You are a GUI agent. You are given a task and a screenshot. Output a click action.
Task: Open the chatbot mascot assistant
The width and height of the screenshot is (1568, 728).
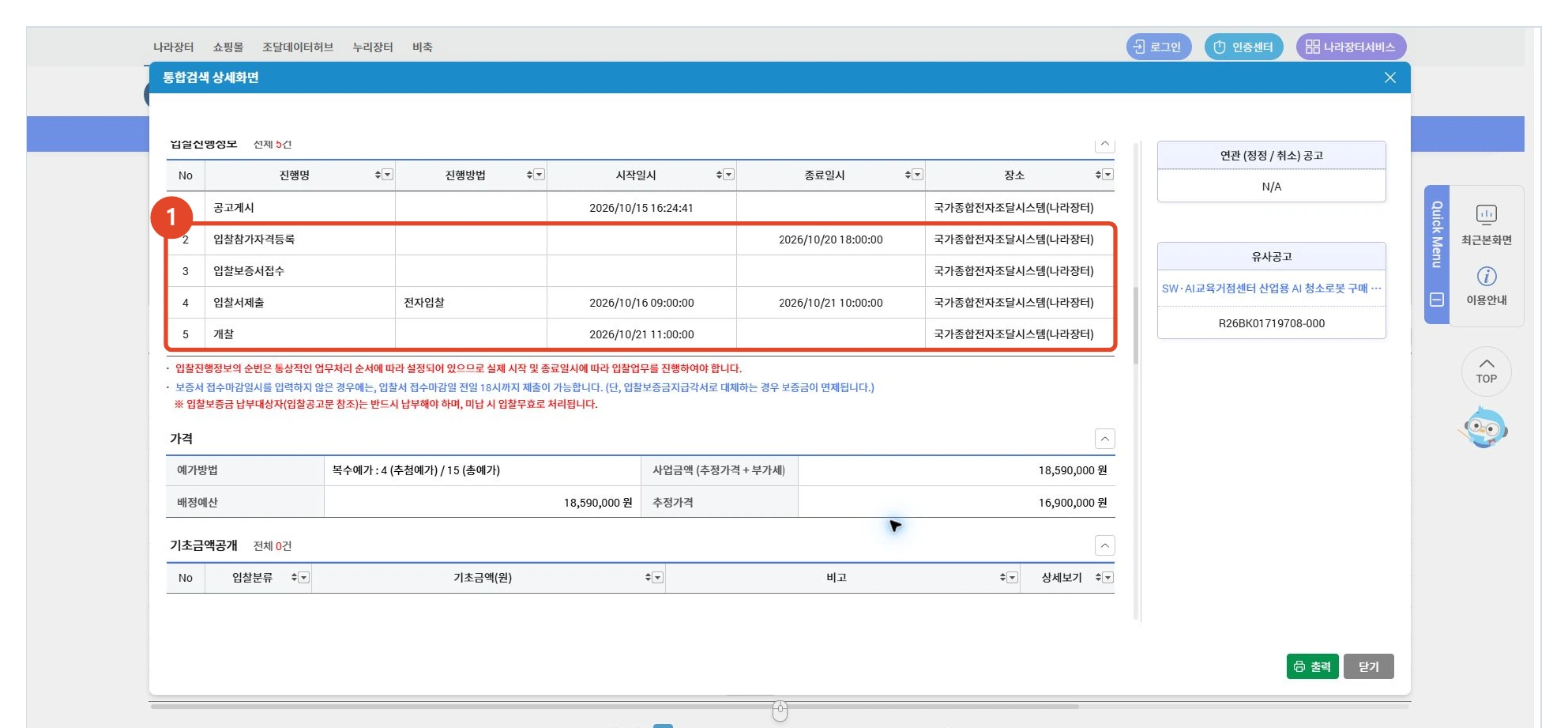tap(1484, 428)
